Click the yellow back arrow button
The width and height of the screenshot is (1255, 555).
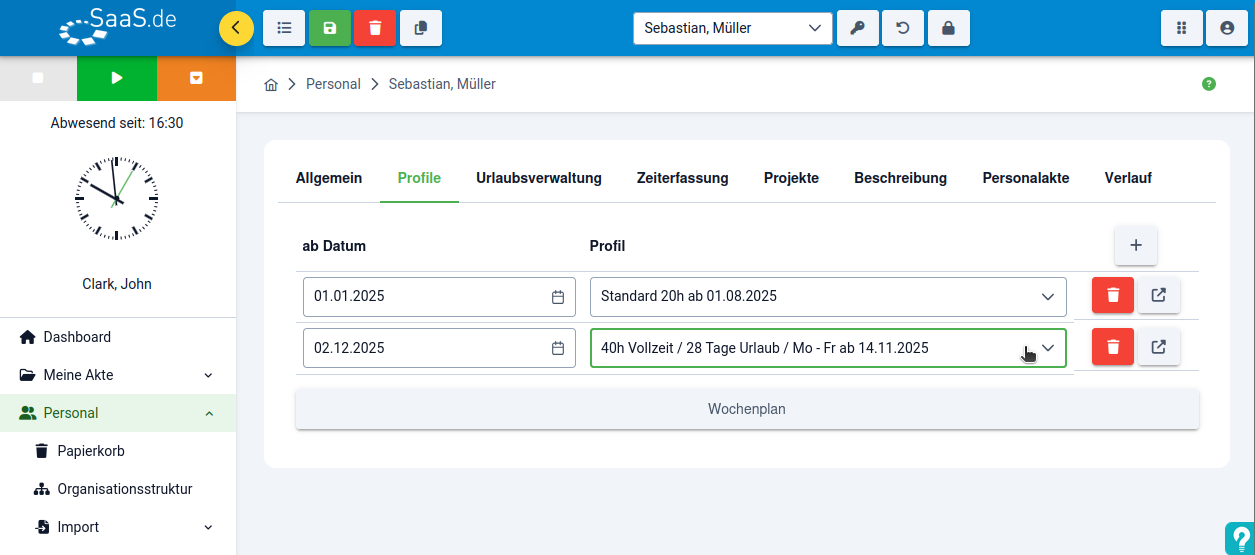236,28
